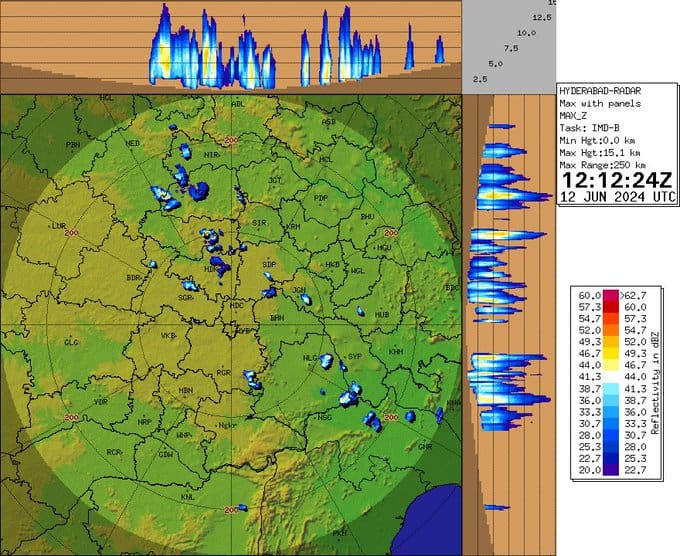Click the JGT station label
This screenshot has height=556, width=680.
tap(275, 180)
